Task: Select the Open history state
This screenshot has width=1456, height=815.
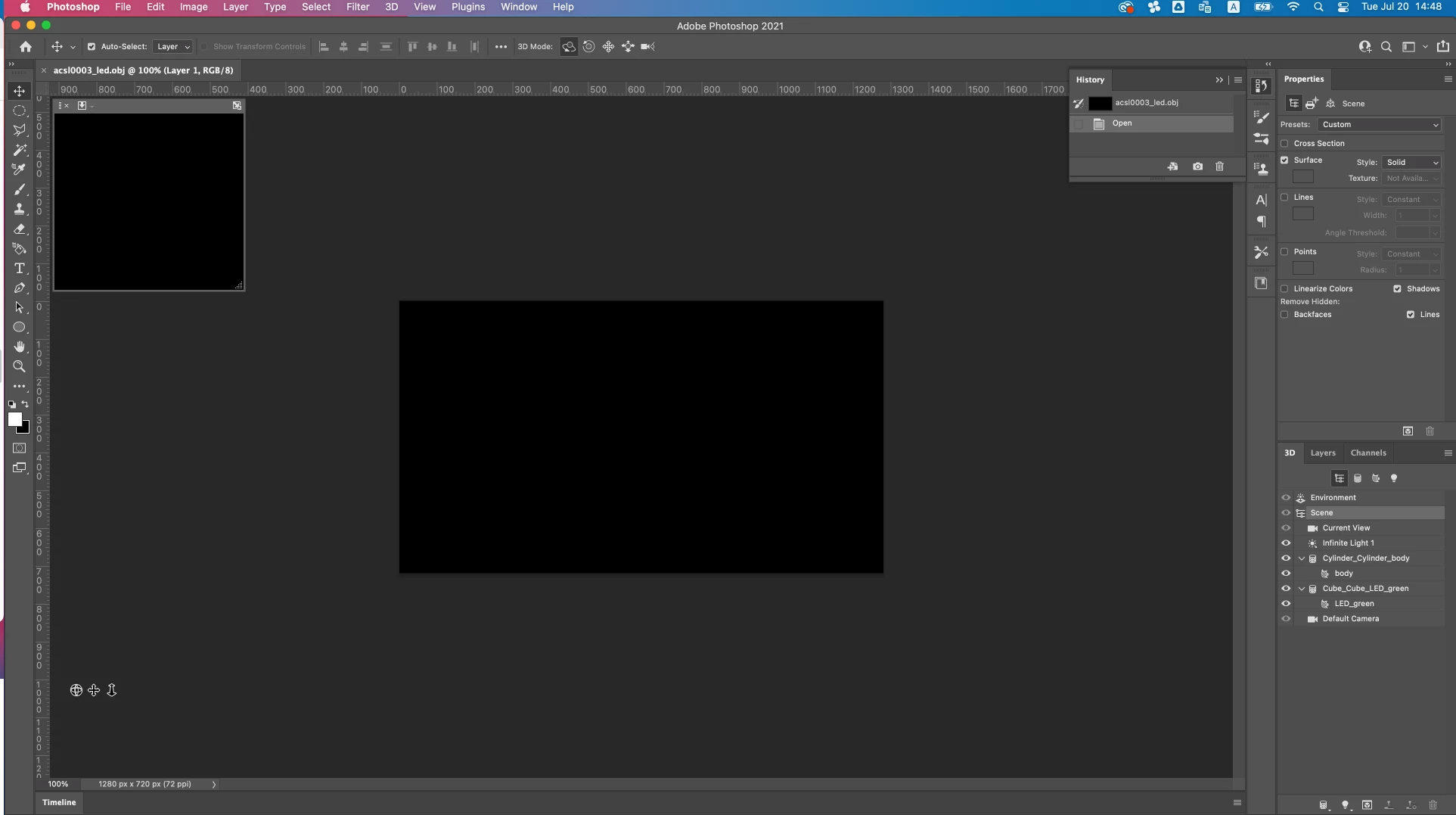Action: [1151, 123]
